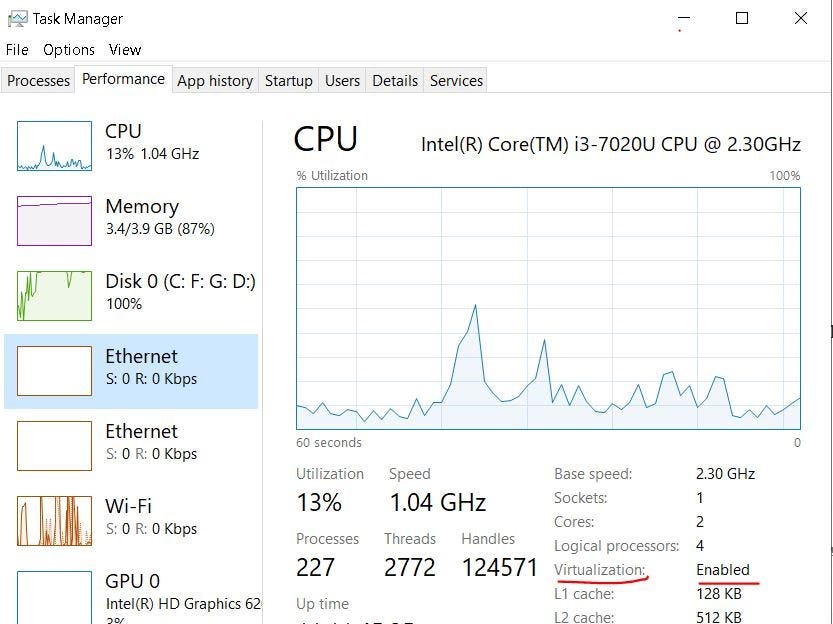The width and height of the screenshot is (833, 624).
Task: Click the Performance tab
Action: click(123, 78)
